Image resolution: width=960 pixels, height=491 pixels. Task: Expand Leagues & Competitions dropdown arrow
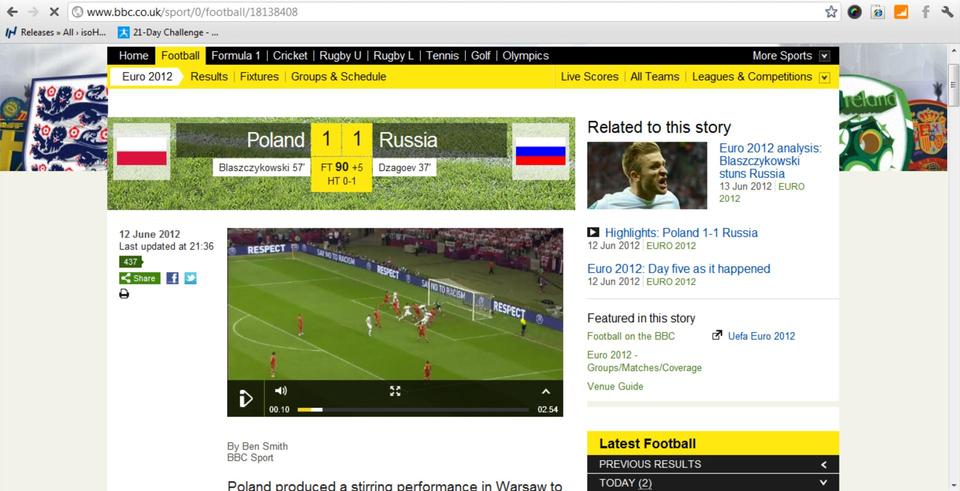pyautogui.click(x=825, y=77)
